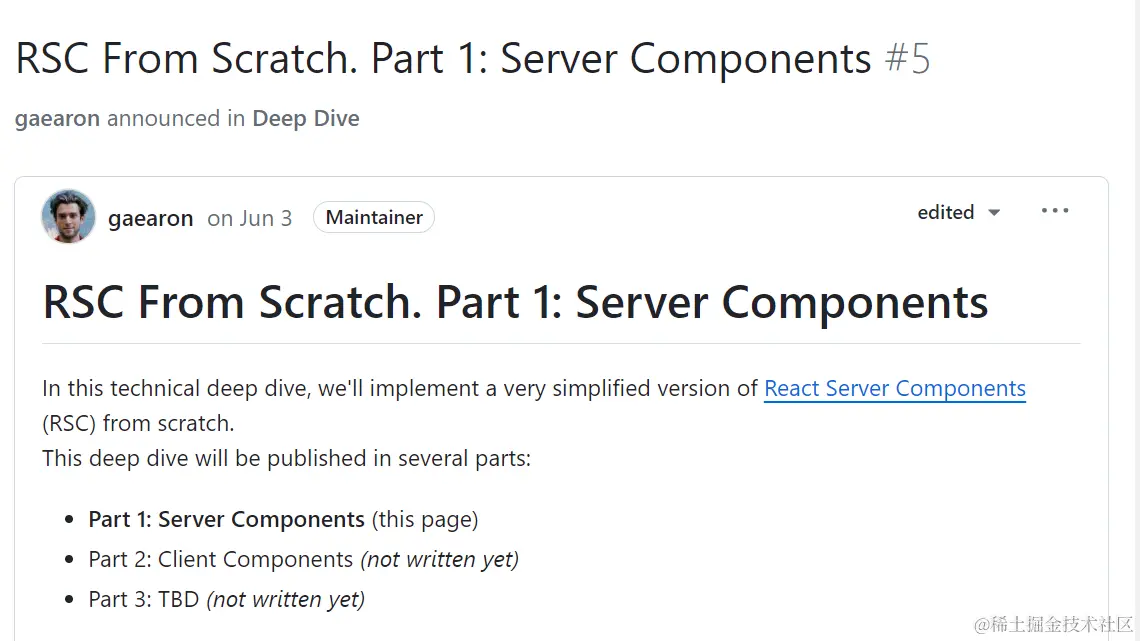Open gaearon link in announced line
This screenshot has width=1140, height=641.
click(x=57, y=118)
